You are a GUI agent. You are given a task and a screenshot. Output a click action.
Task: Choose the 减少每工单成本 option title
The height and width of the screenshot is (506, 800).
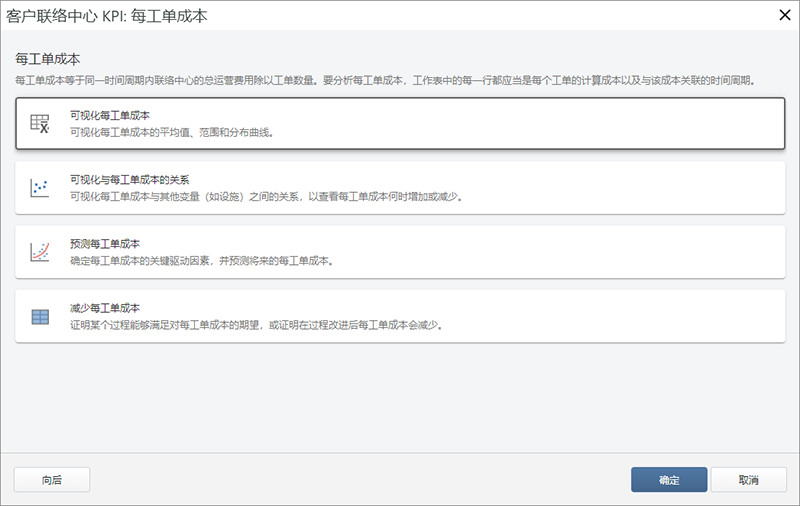click(104, 308)
